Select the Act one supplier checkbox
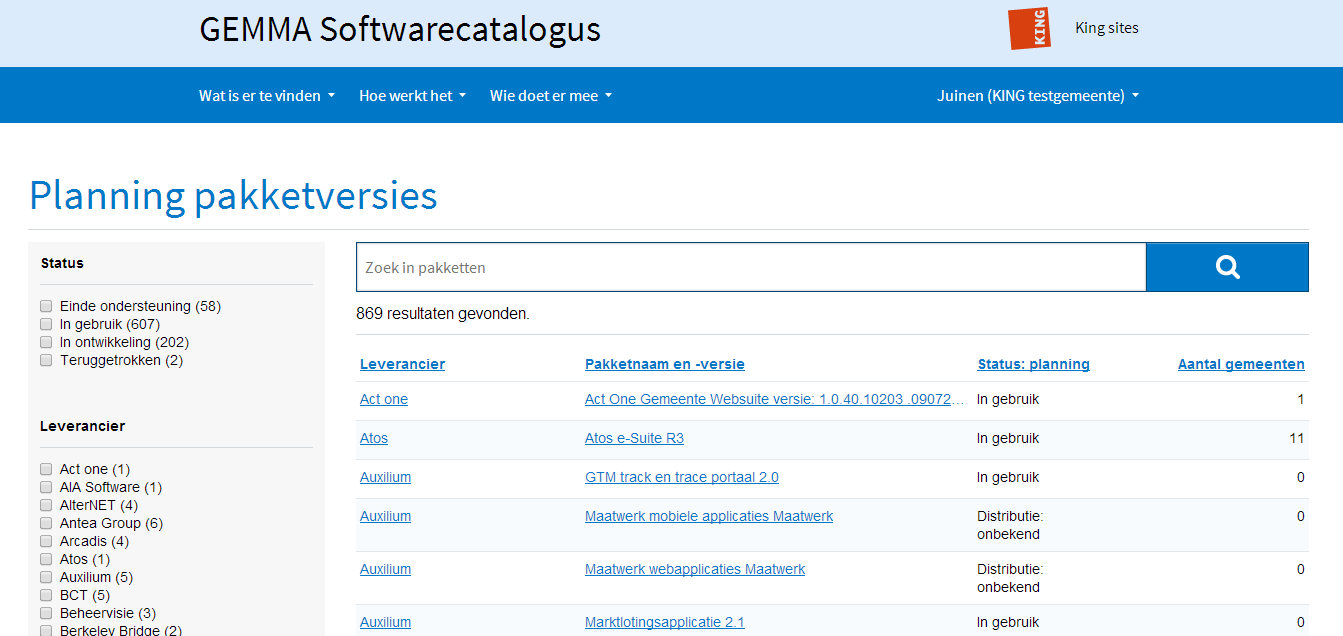The width and height of the screenshot is (1343, 636). pyautogui.click(x=46, y=469)
